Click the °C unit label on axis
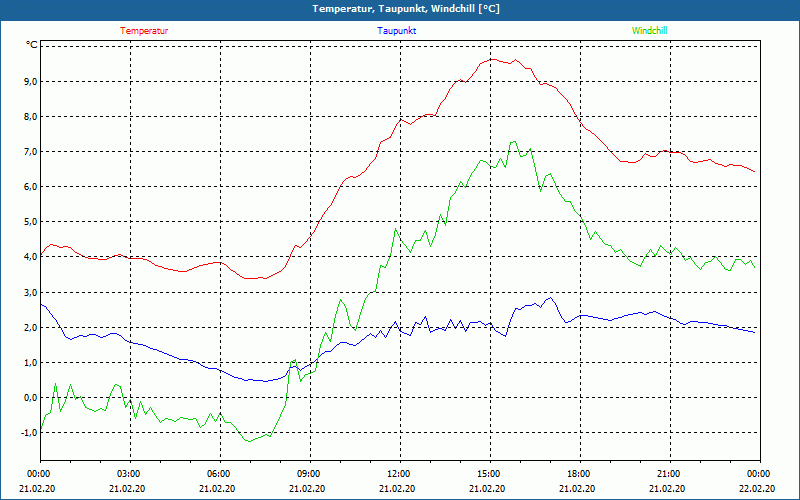The width and height of the screenshot is (800, 500). point(32,45)
